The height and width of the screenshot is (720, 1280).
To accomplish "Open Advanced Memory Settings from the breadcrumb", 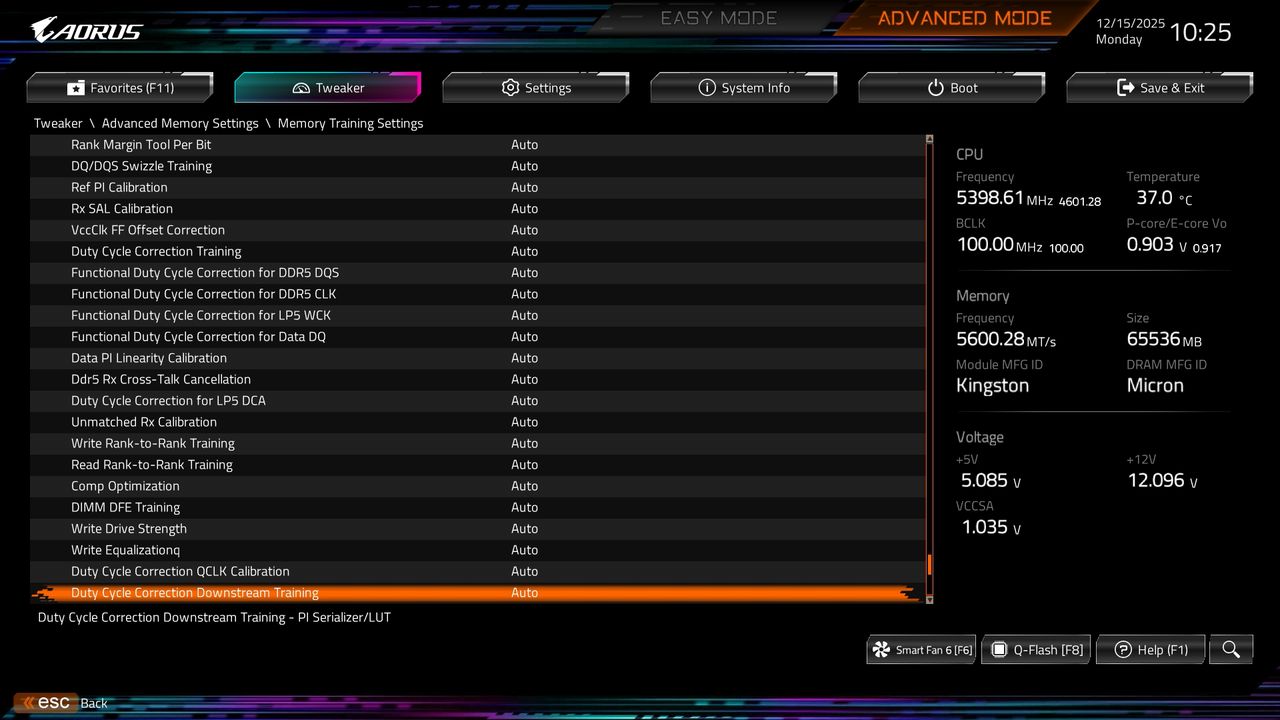I will pyautogui.click(x=180, y=123).
